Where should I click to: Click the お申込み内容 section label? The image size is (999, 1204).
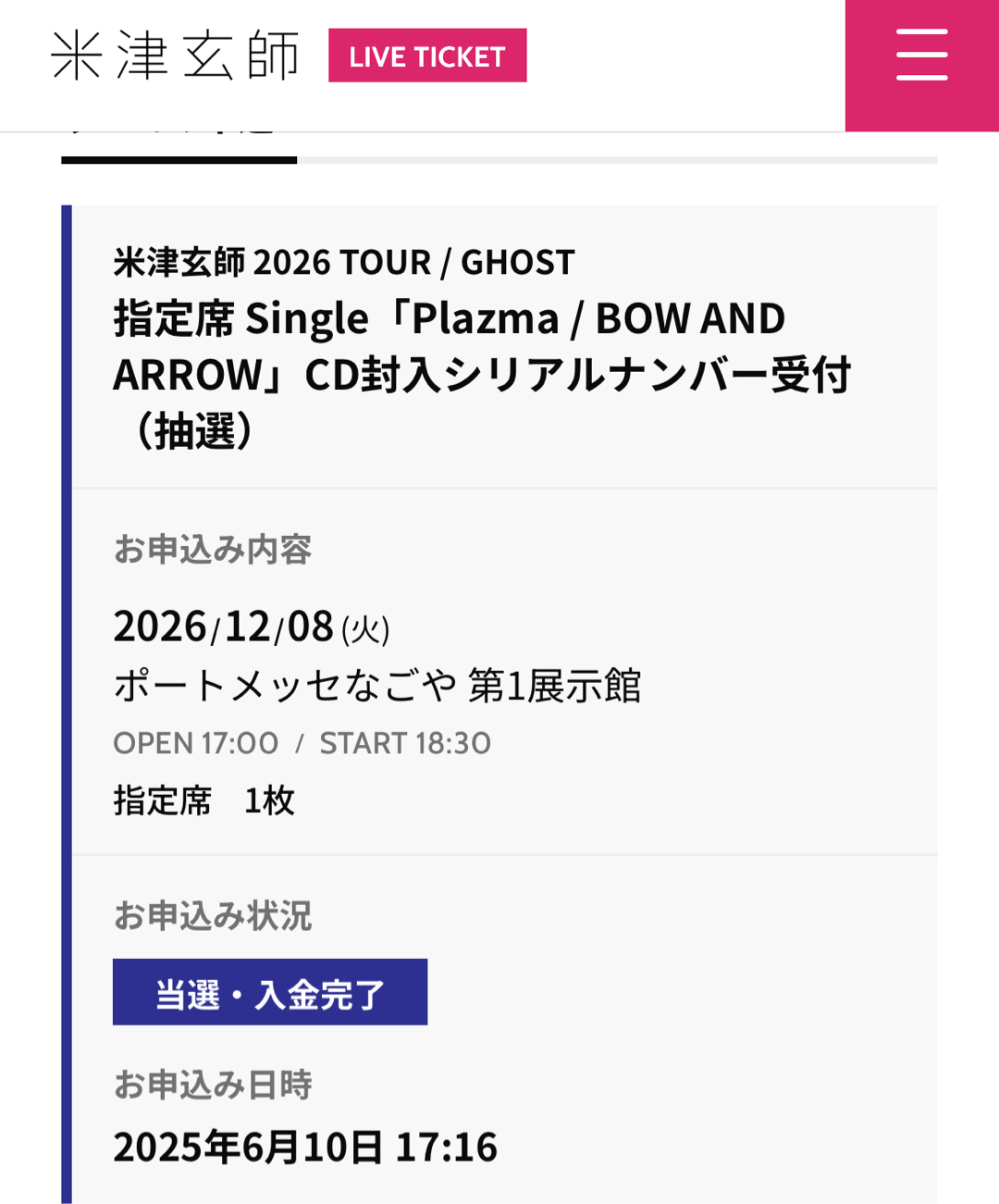pos(212,550)
